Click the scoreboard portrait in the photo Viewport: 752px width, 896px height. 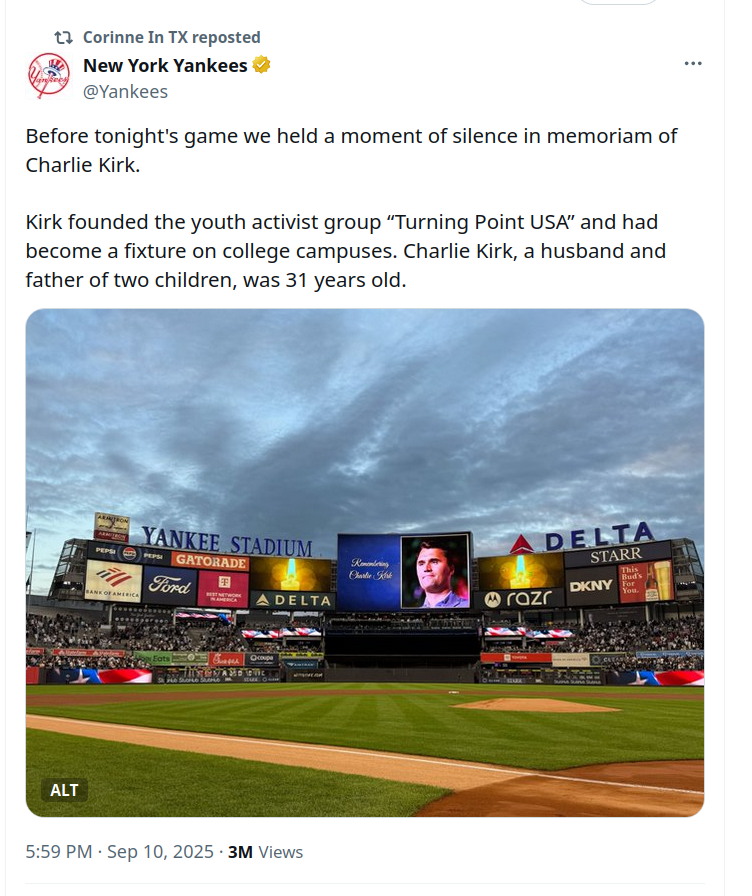click(x=435, y=571)
